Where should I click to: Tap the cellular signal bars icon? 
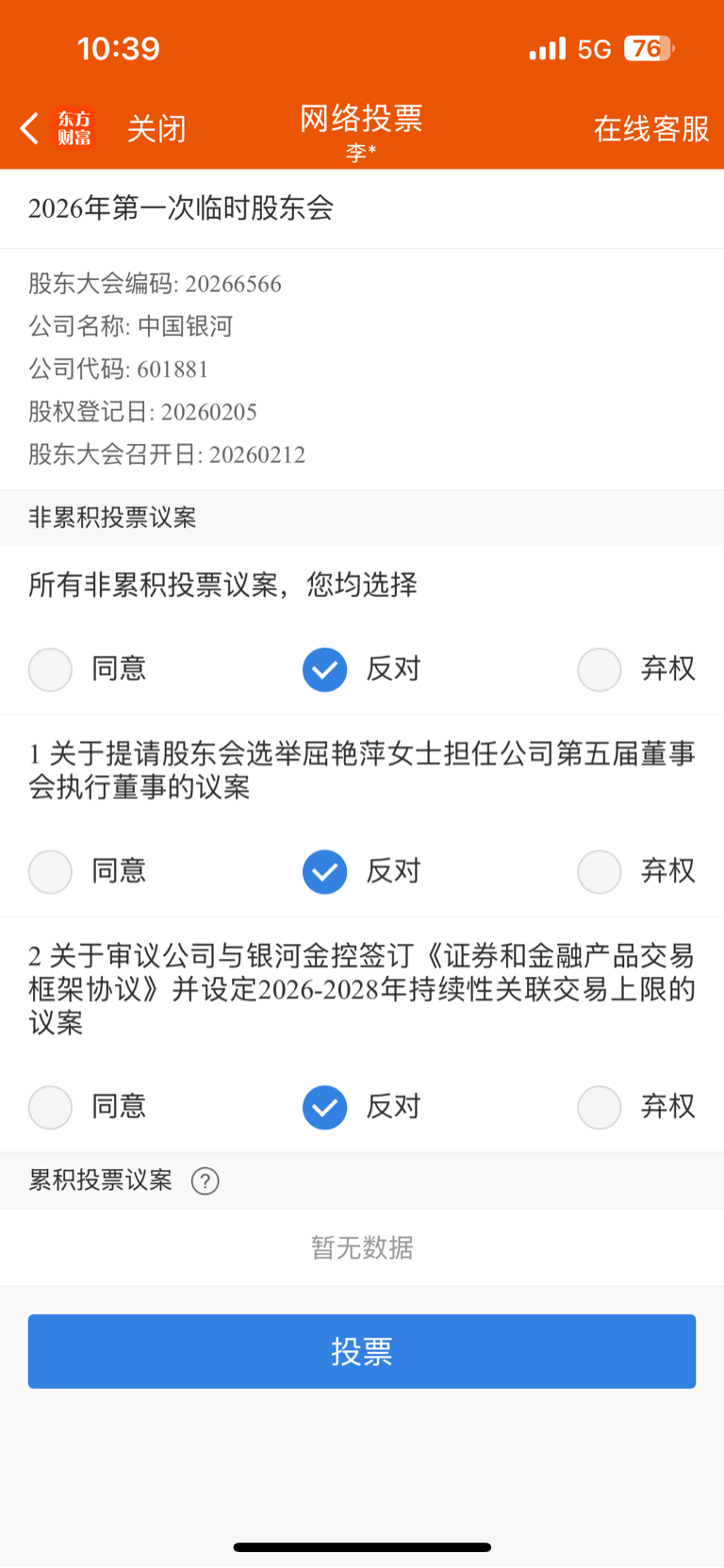click(x=547, y=49)
